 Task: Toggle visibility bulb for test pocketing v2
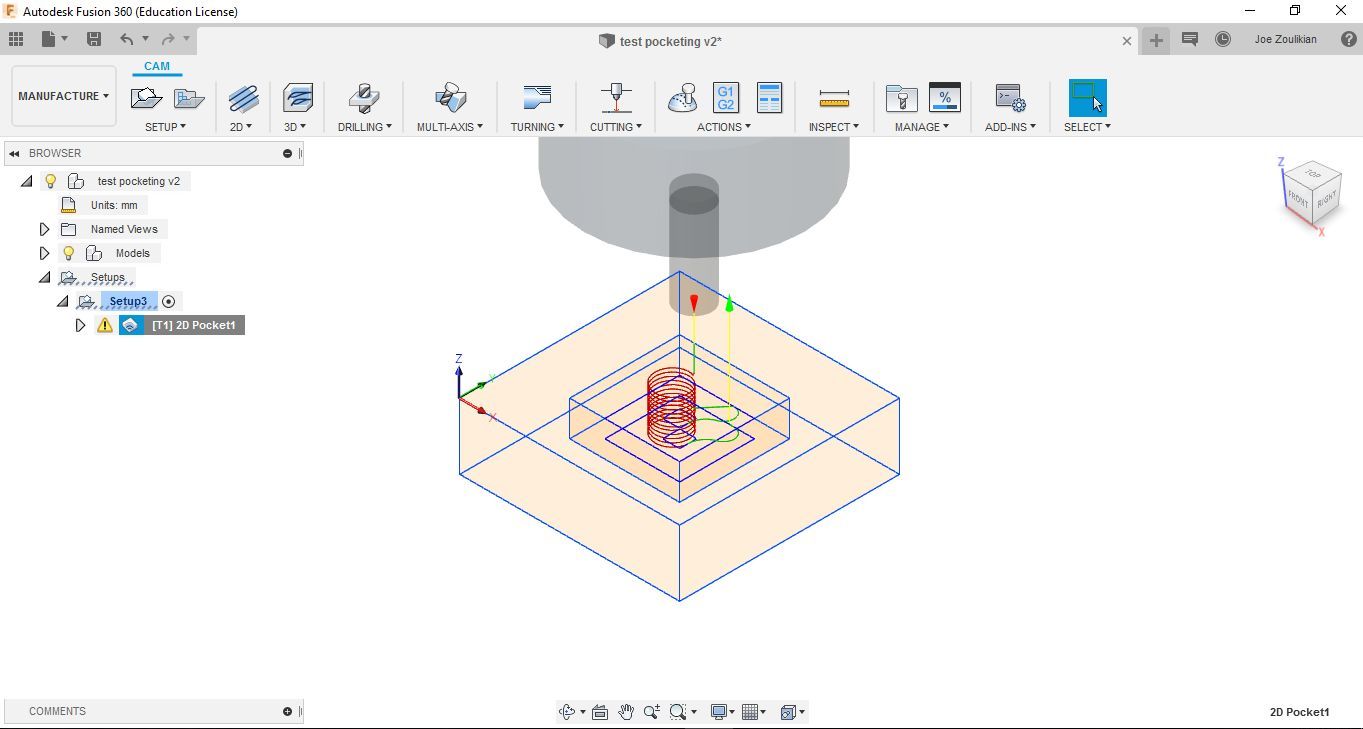[51, 181]
